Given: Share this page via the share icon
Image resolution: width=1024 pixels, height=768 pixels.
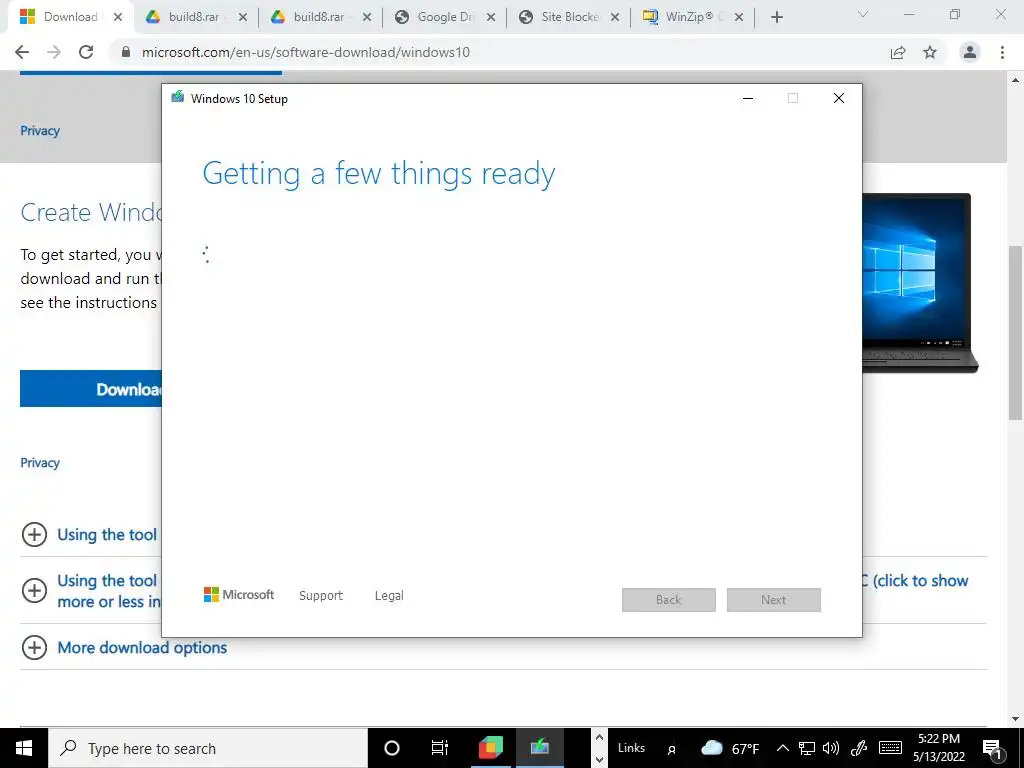Looking at the screenshot, I should point(898,52).
